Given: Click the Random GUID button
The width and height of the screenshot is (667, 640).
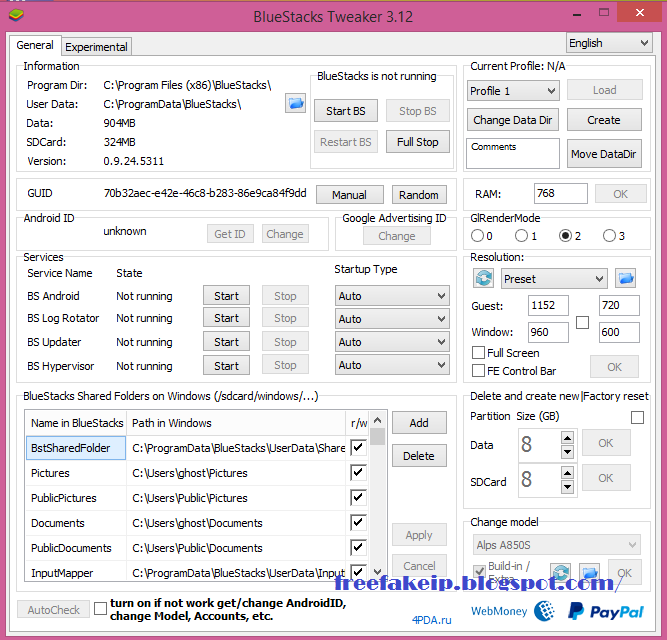Looking at the screenshot, I should [419, 195].
